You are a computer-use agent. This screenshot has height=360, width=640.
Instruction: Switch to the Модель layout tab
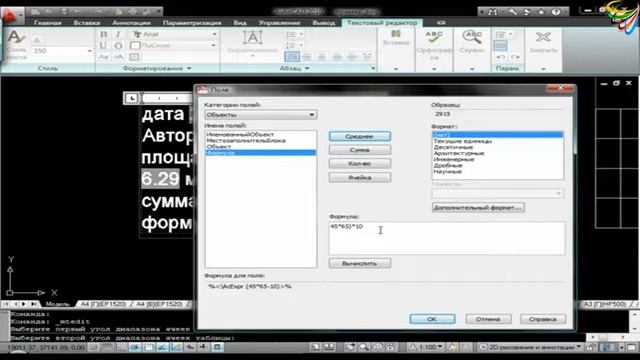pos(57,304)
